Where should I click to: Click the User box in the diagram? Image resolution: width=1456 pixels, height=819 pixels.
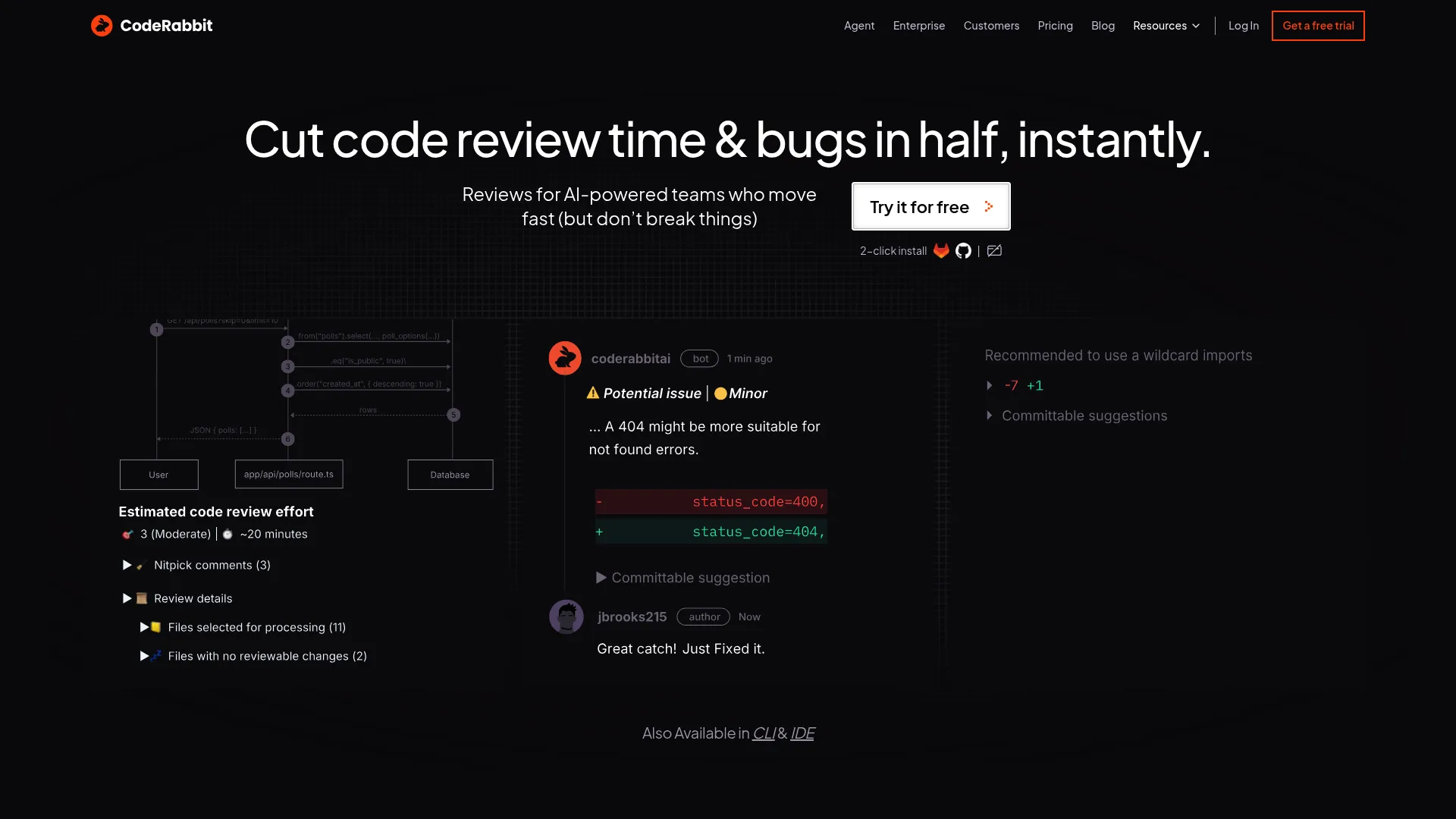pyautogui.click(x=159, y=475)
